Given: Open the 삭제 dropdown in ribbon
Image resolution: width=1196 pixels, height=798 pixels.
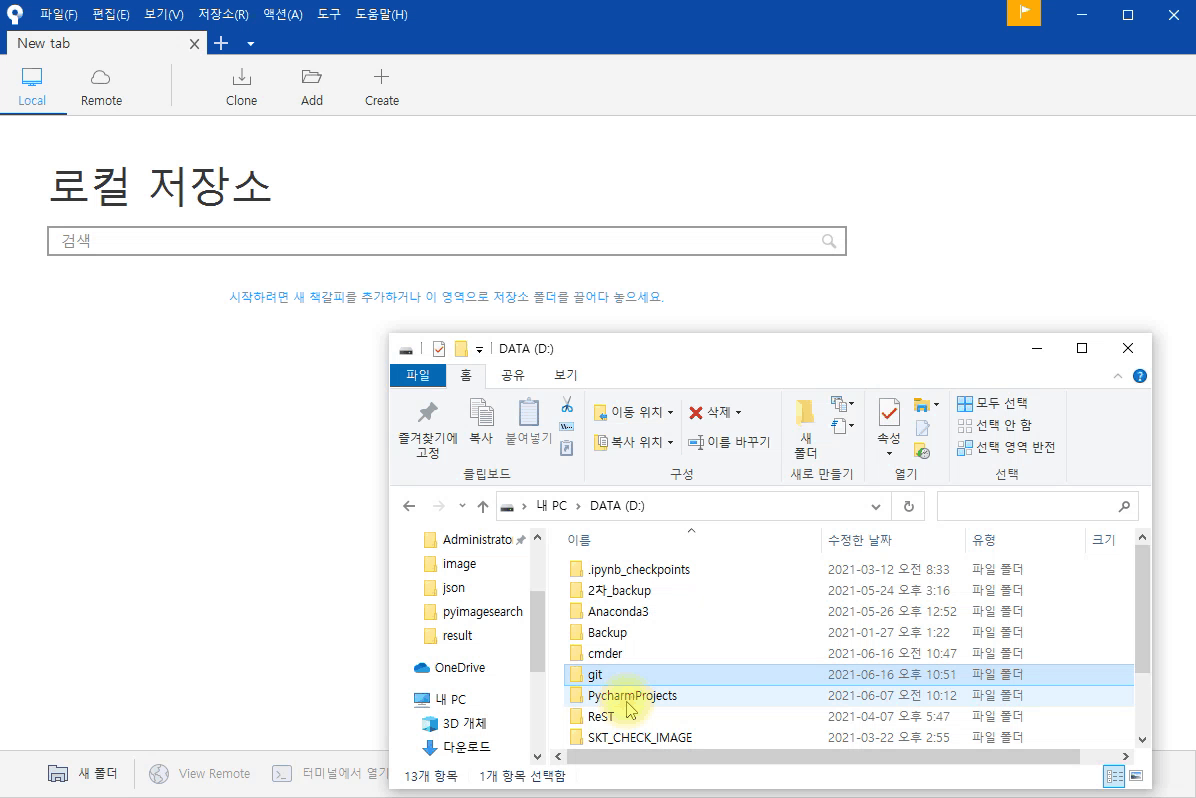Looking at the screenshot, I should (x=715, y=412).
